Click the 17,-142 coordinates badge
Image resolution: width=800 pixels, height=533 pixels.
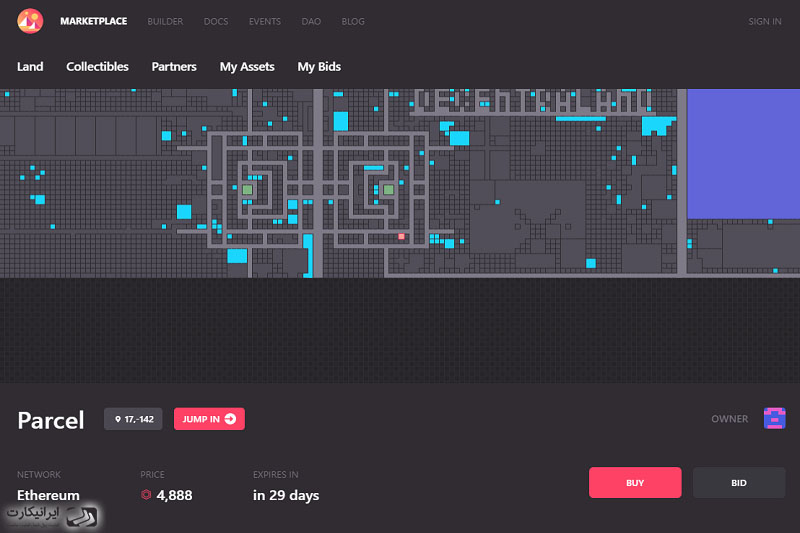tap(133, 419)
